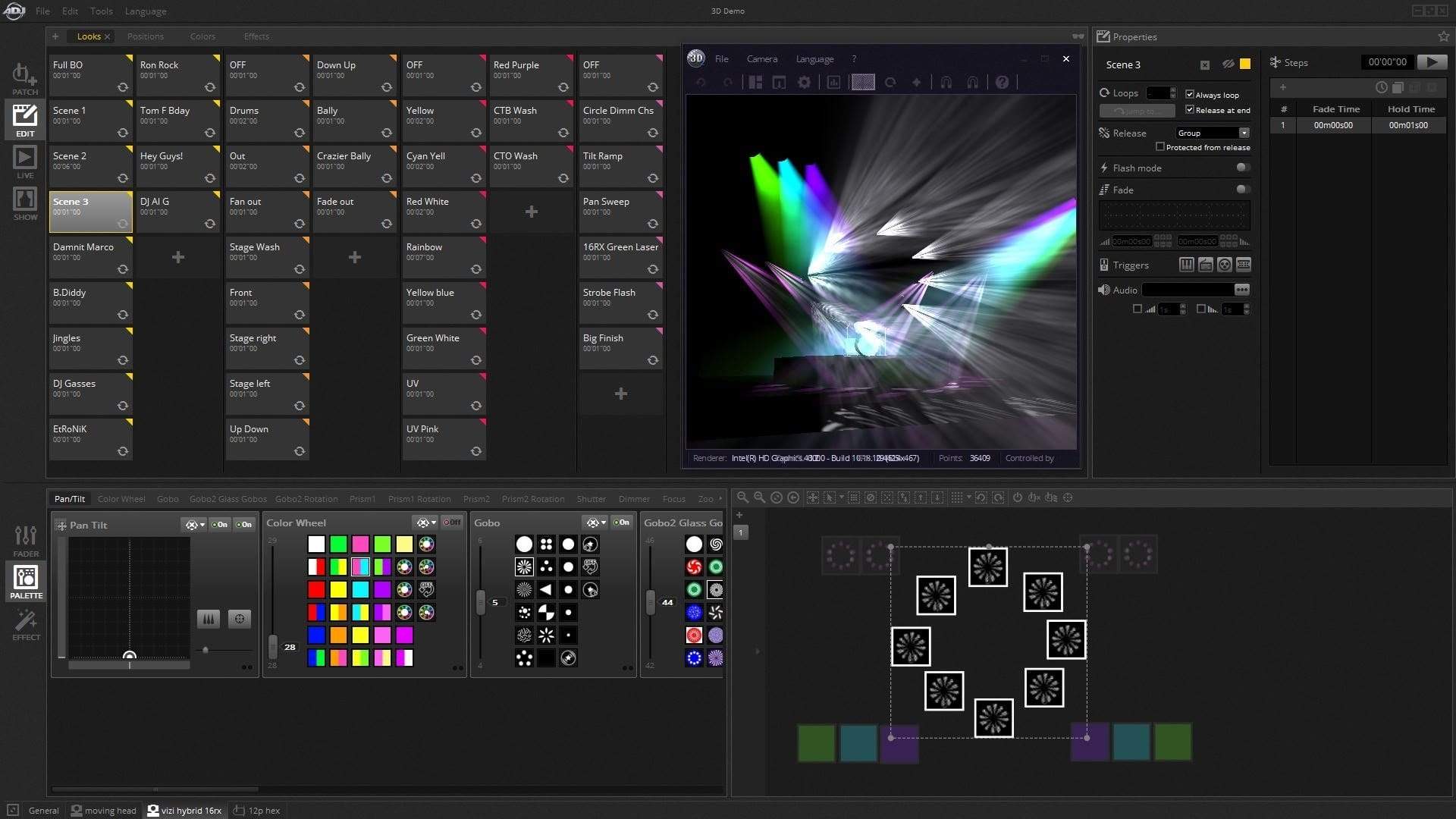1456x819 pixels.
Task: Pick the red swatch in Color Wheel
Action: pyautogui.click(x=316, y=589)
